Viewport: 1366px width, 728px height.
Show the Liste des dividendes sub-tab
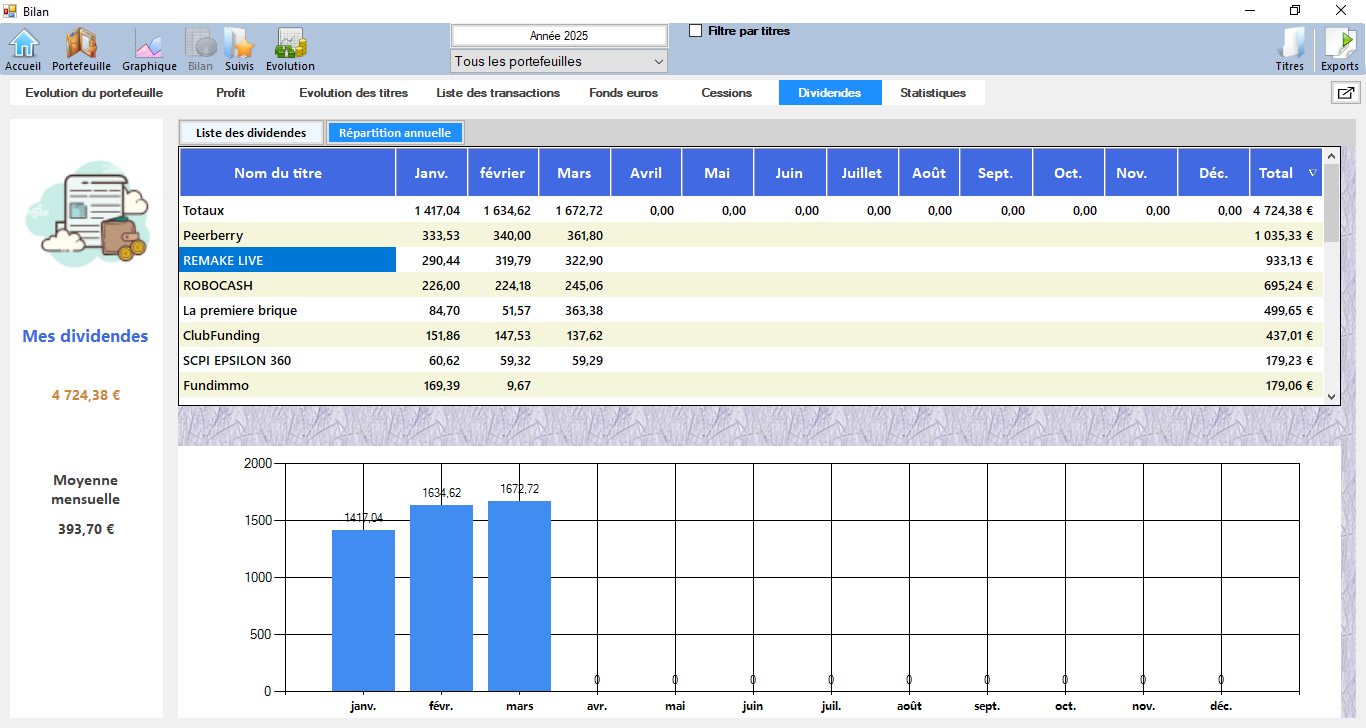point(251,132)
